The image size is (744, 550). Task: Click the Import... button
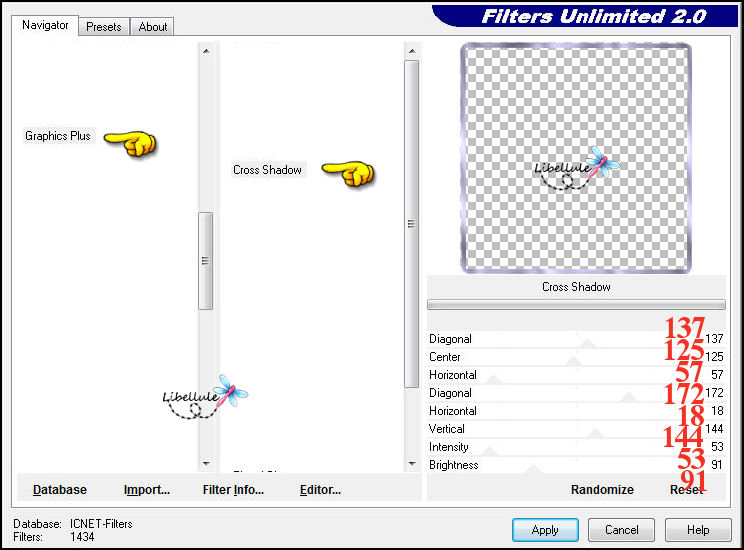point(147,490)
